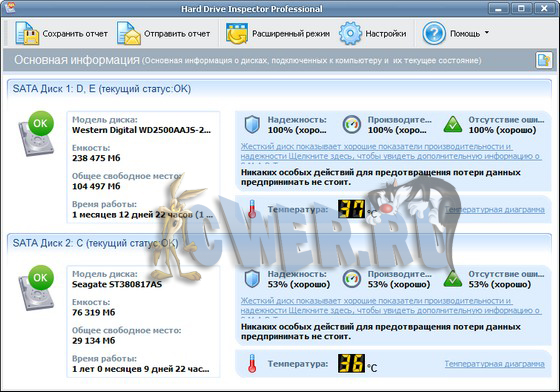560x392 pixels.
Task: Click the Save report floppy icon
Action: (x=26, y=33)
